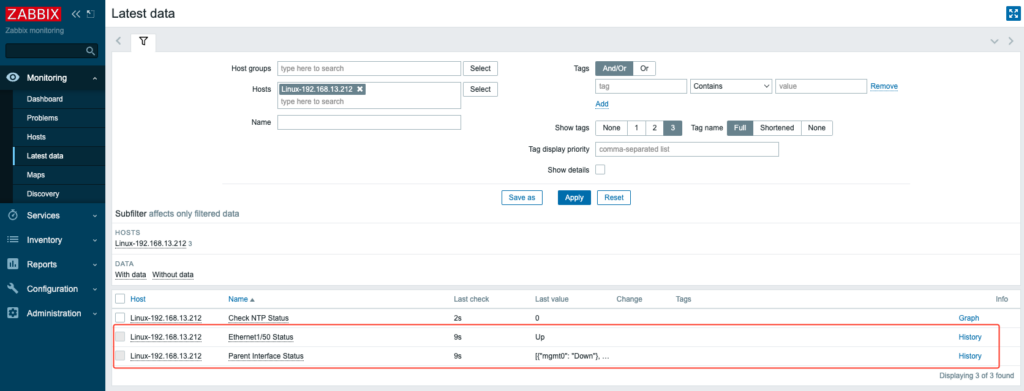This screenshot has width=1024, height=391.
Task: Click the Monitoring eye icon
Action: click(13, 78)
